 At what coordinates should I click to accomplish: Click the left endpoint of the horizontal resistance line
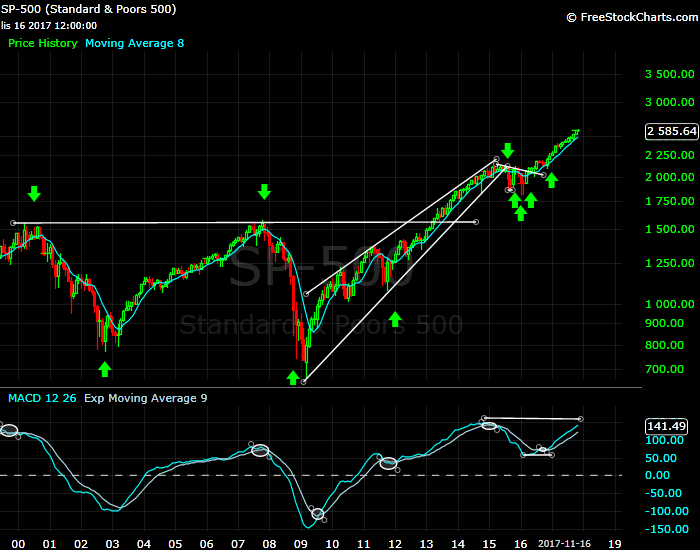pos(12,223)
